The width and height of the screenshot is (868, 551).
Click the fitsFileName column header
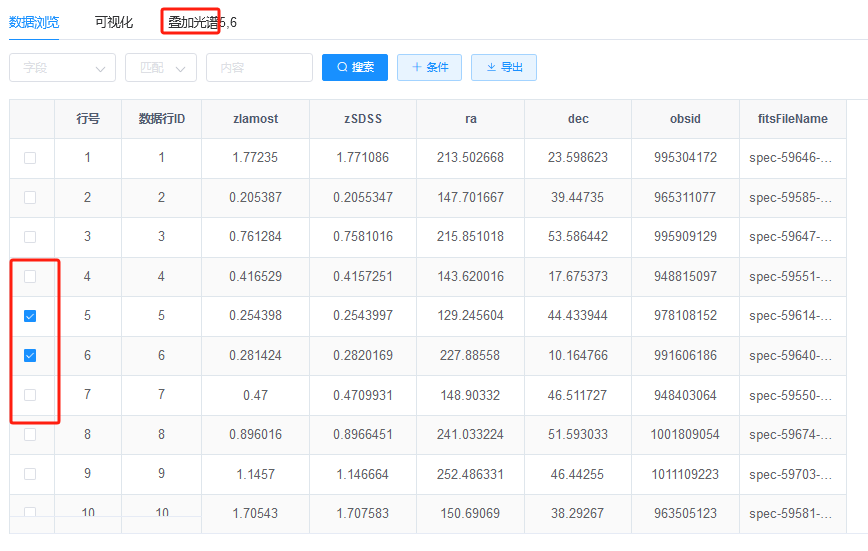tap(792, 119)
